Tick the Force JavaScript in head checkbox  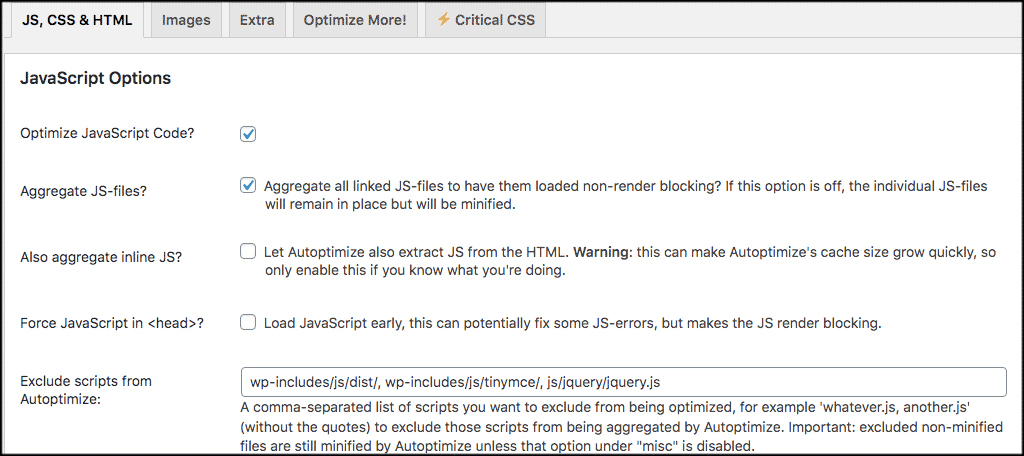248,323
